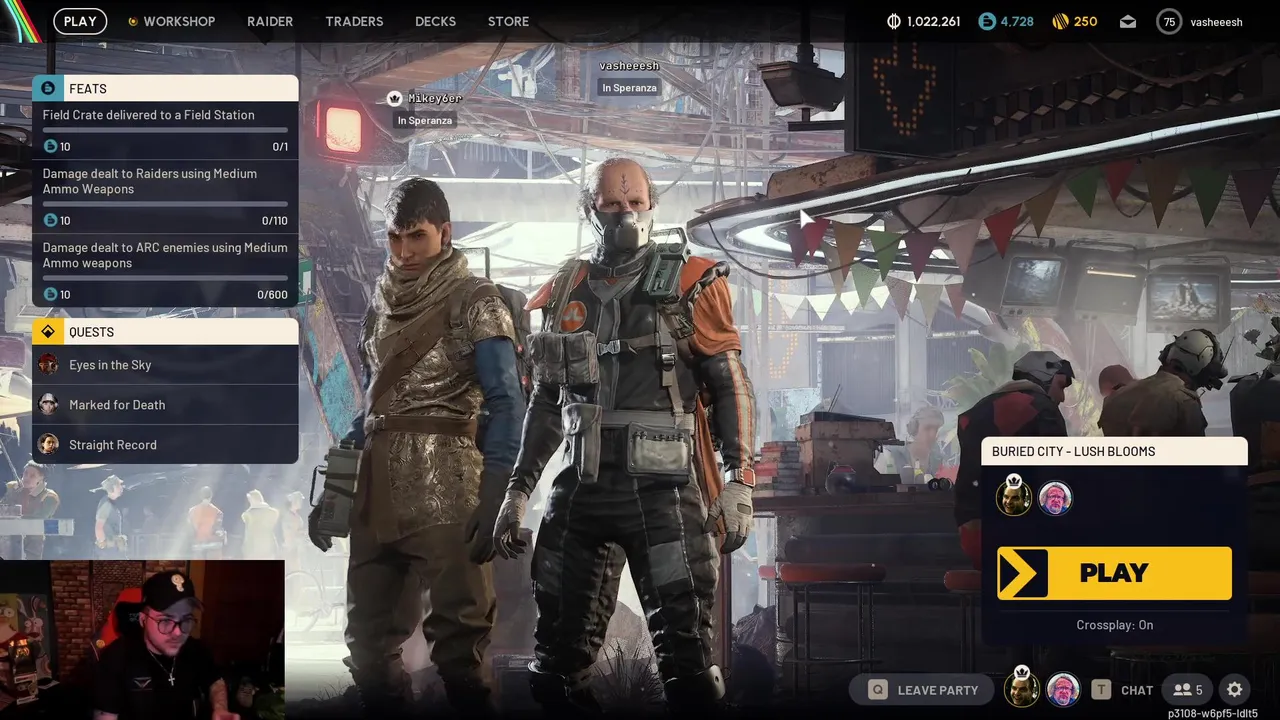This screenshot has height=720, width=1280.
Task: Open the Marked for Death quest
Action: (165, 405)
